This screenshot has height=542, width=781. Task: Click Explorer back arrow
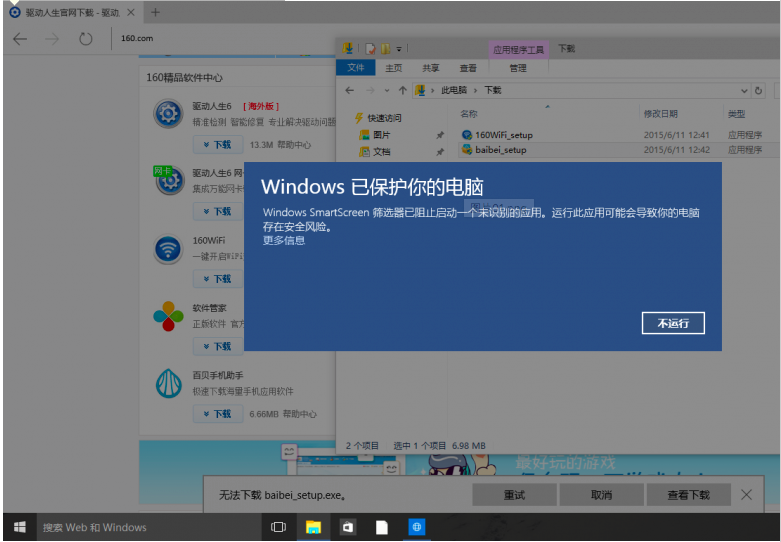[350, 90]
